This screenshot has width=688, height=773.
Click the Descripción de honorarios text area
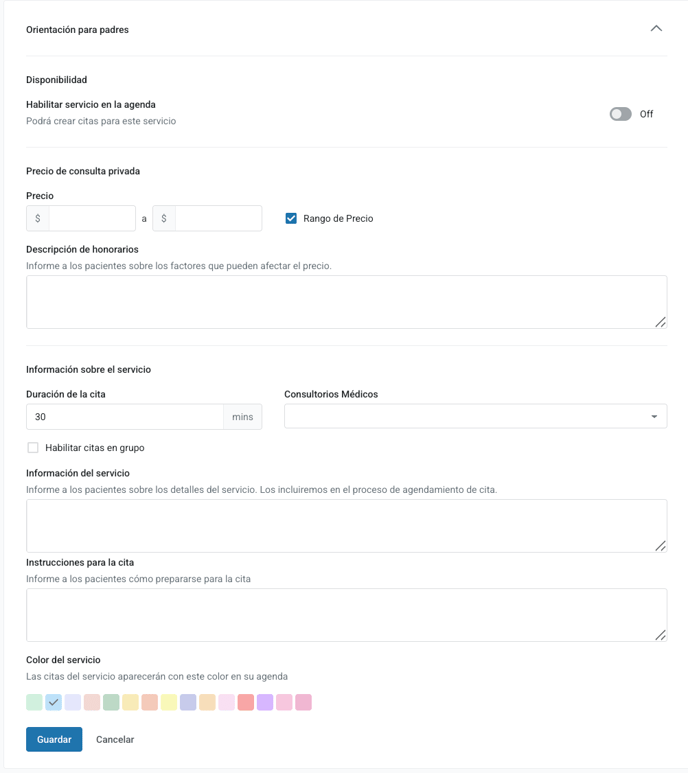tap(346, 302)
